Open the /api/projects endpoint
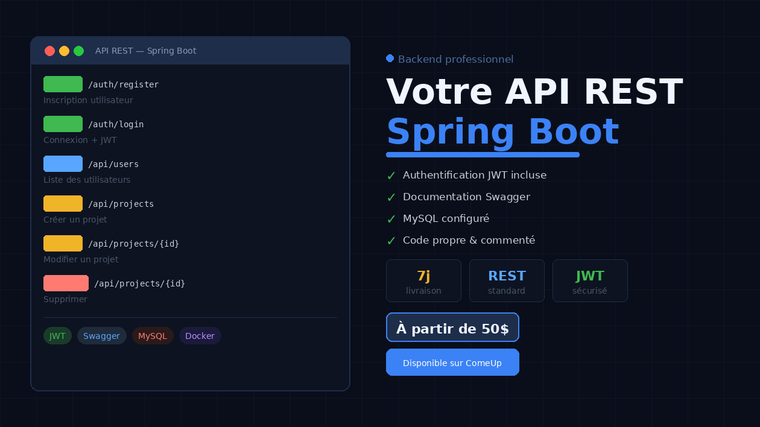 (x=121, y=204)
